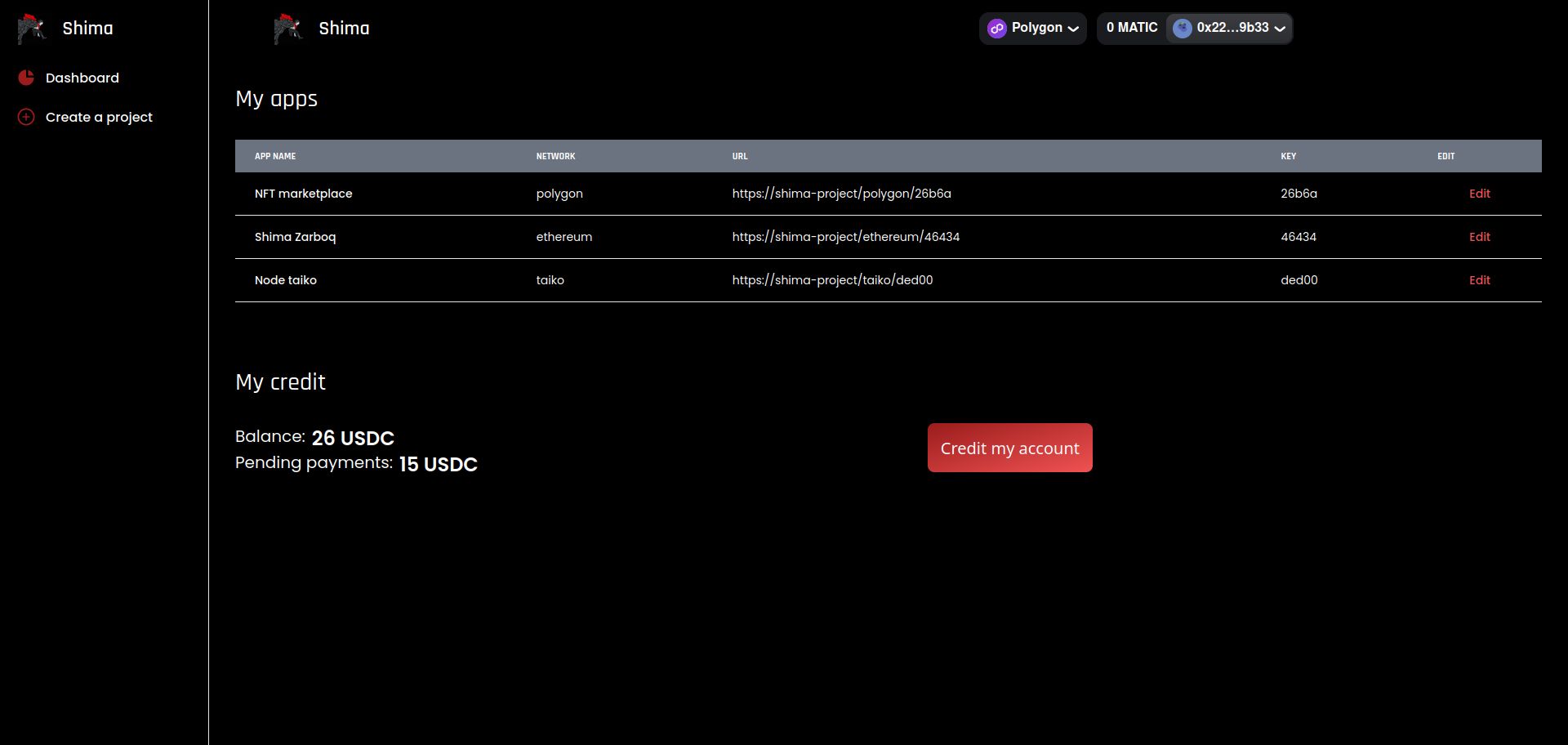
Task: Expand the 0x22...9b33 wallet dropdown
Action: [1229, 29]
